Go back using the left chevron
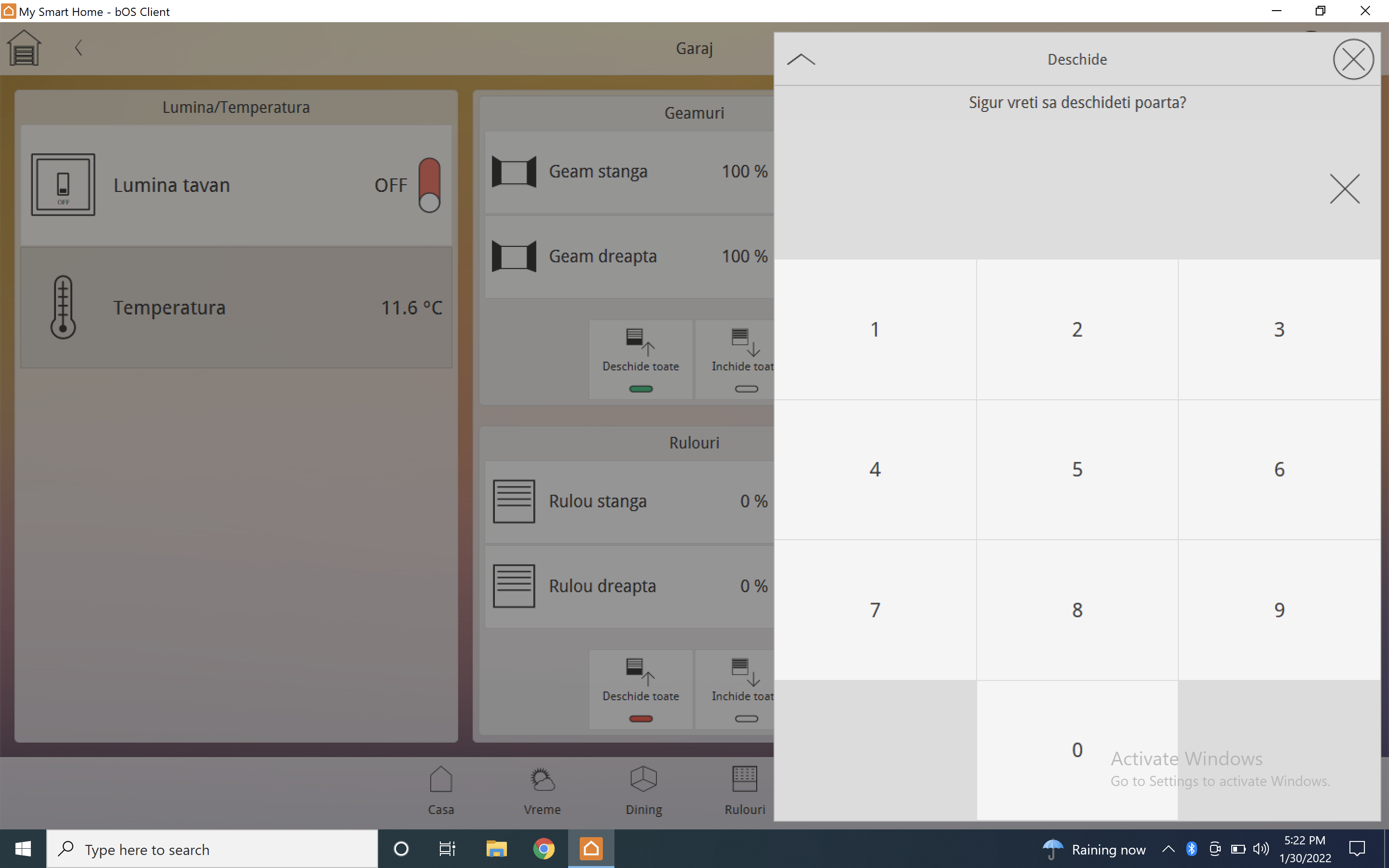The height and width of the screenshot is (868, 1389). click(79, 48)
